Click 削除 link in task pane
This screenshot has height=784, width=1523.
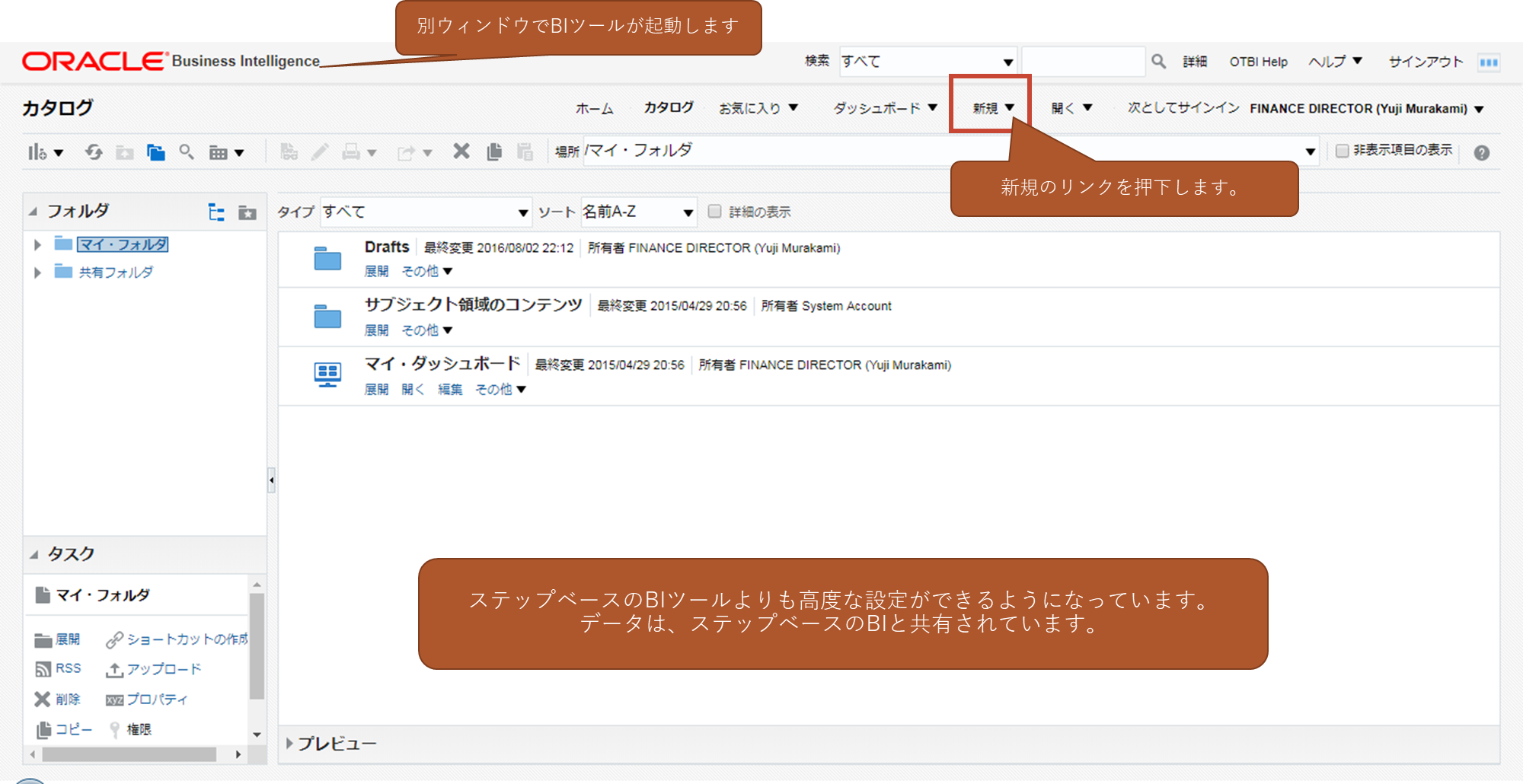point(68,699)
